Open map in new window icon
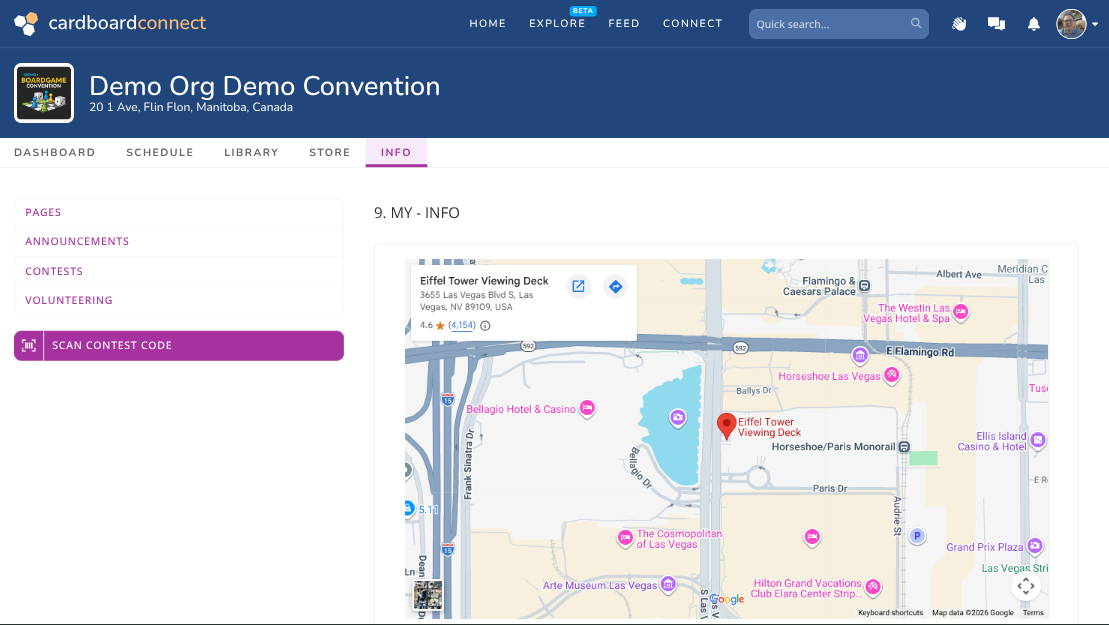The width and height of the screenshot is (1109, 625). 578,286
